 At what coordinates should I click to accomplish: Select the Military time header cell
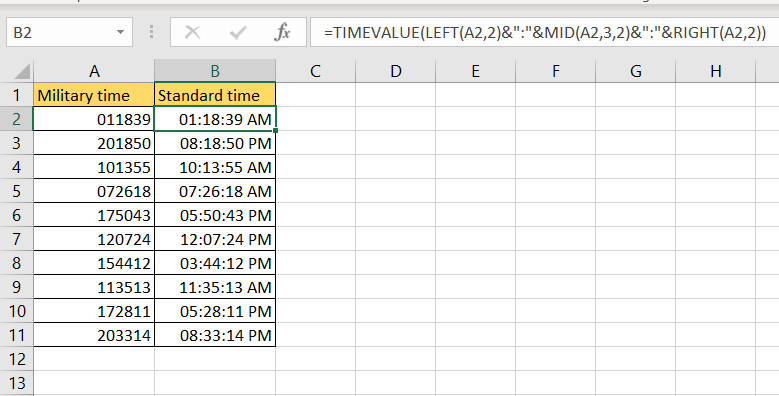point(94,95)
